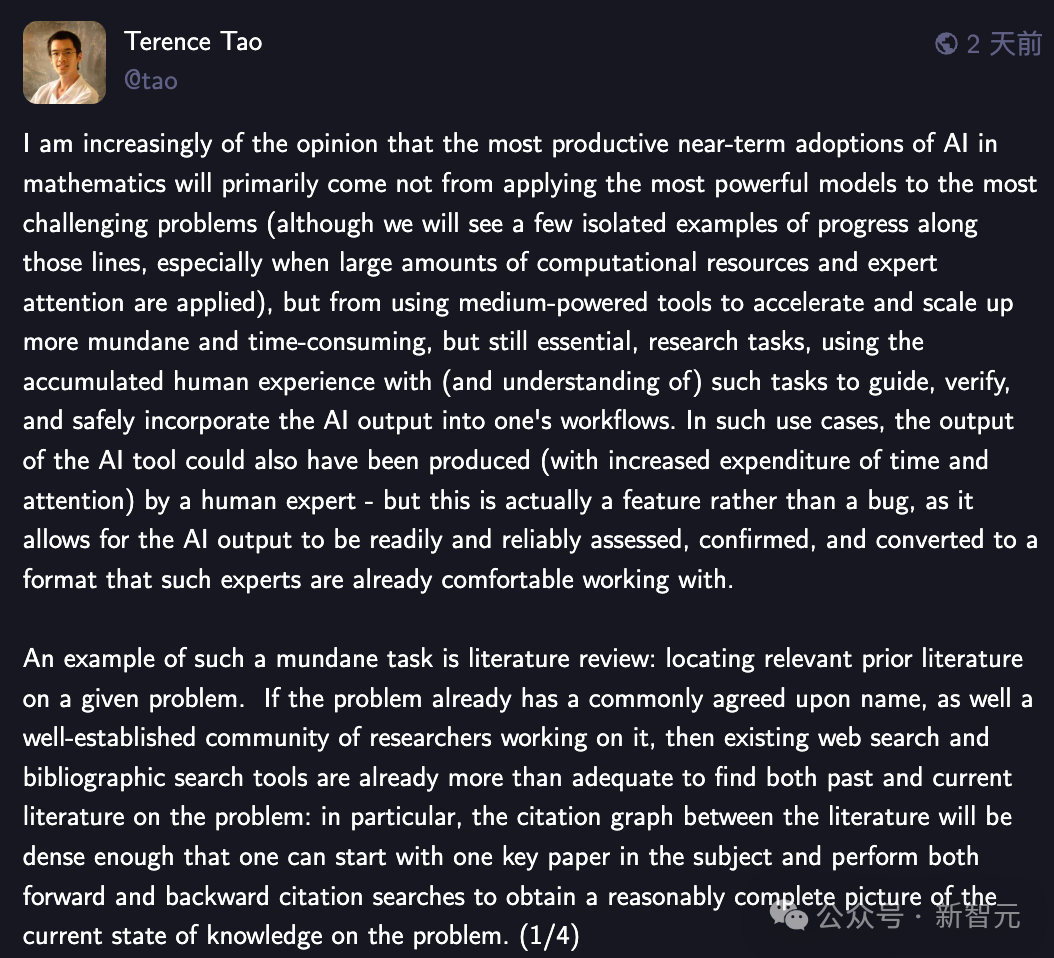This screenshot has width=1054, height=958.
Task: Open the post's "2 天前" timestamp
Action: click(x=1004, y=44)
